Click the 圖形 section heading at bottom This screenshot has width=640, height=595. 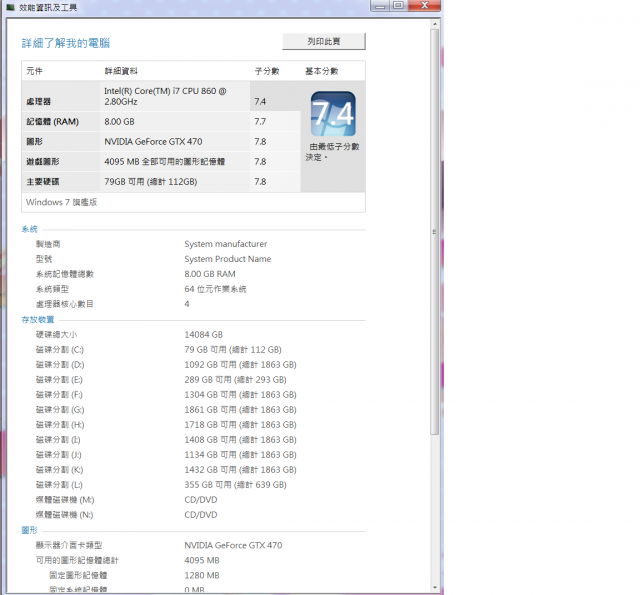[x=29, y=530]
